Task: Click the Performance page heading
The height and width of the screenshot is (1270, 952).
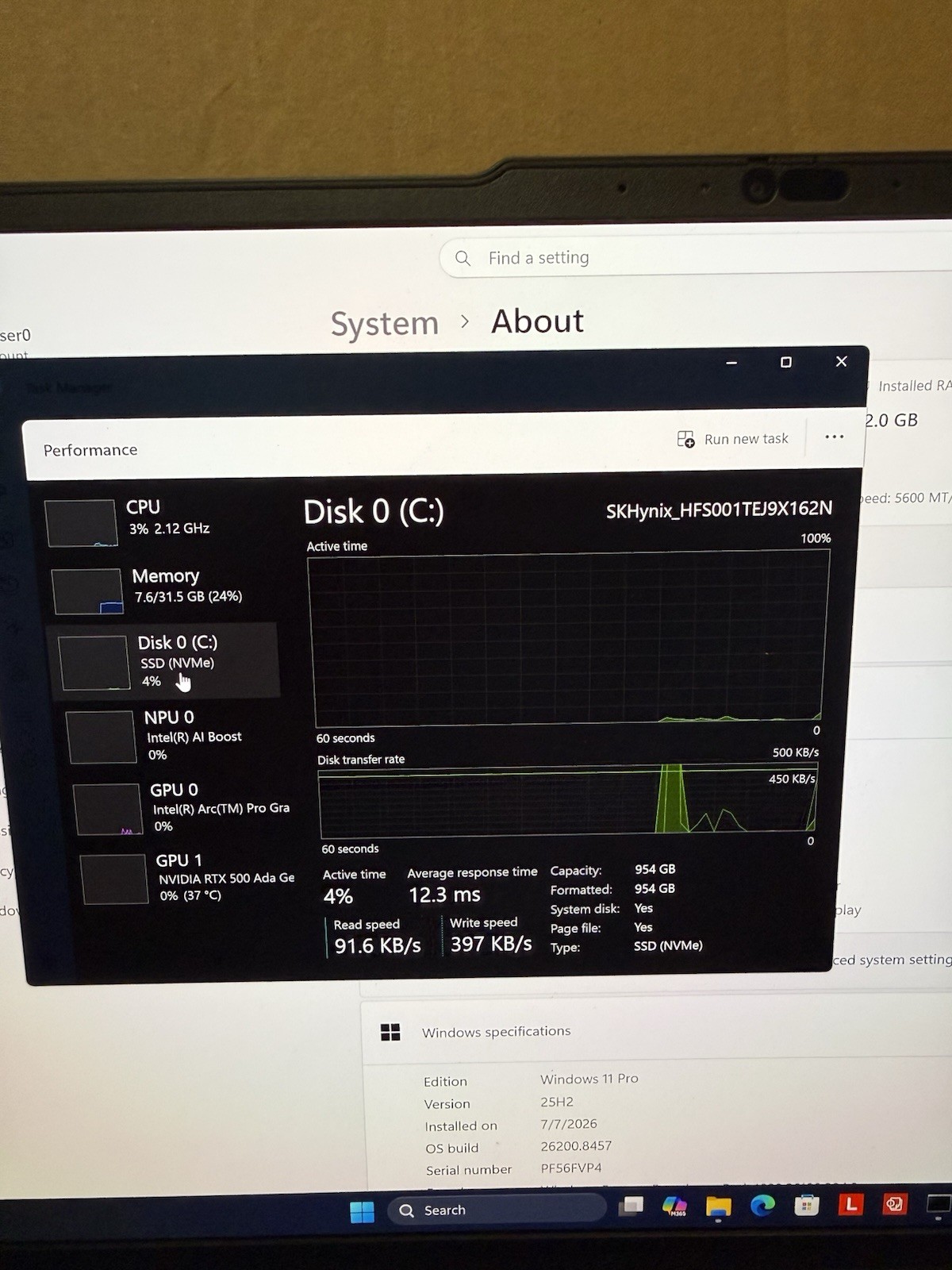Action: click(x=90, y=450)
